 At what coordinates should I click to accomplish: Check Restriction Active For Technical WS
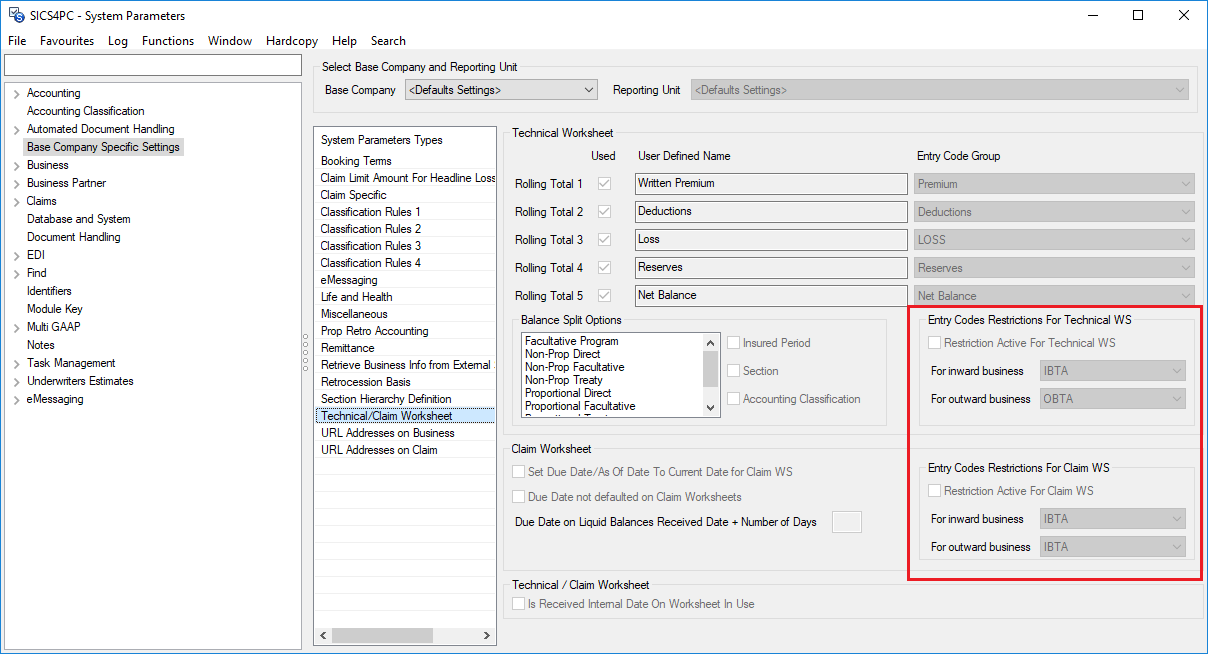[934, 343]
